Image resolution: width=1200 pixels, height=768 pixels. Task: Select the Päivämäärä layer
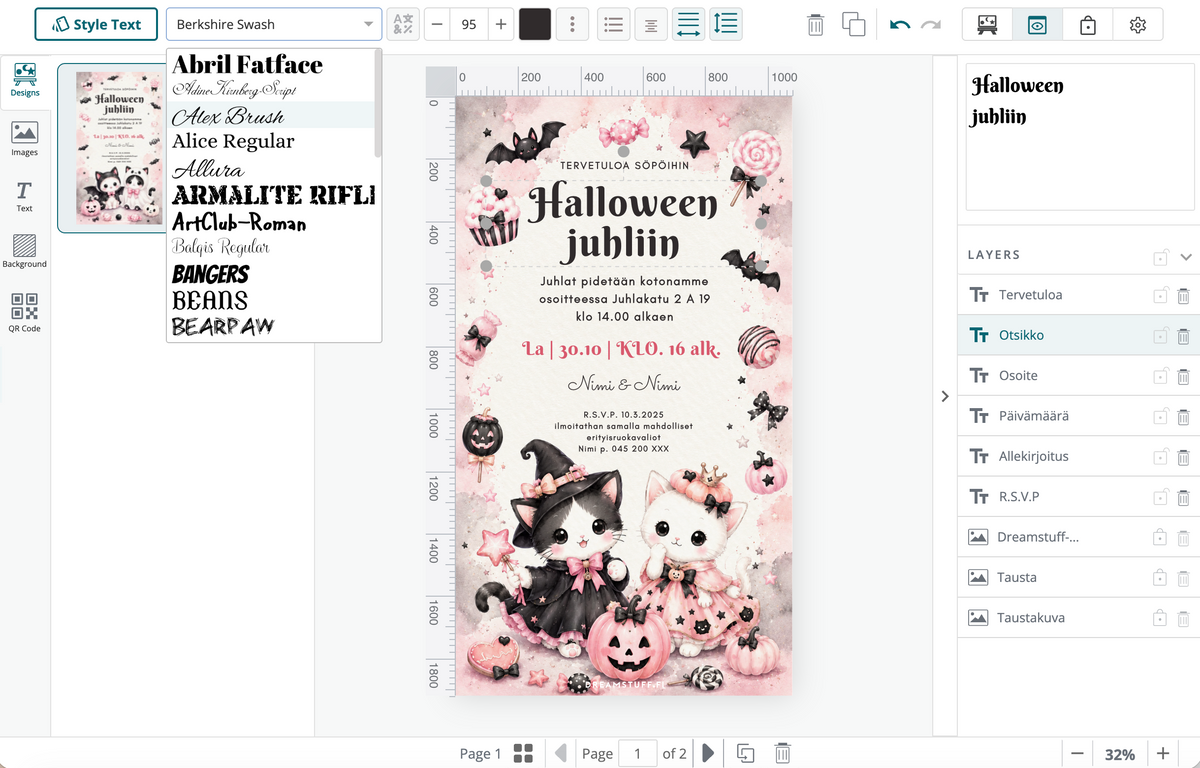[1078, 416]
